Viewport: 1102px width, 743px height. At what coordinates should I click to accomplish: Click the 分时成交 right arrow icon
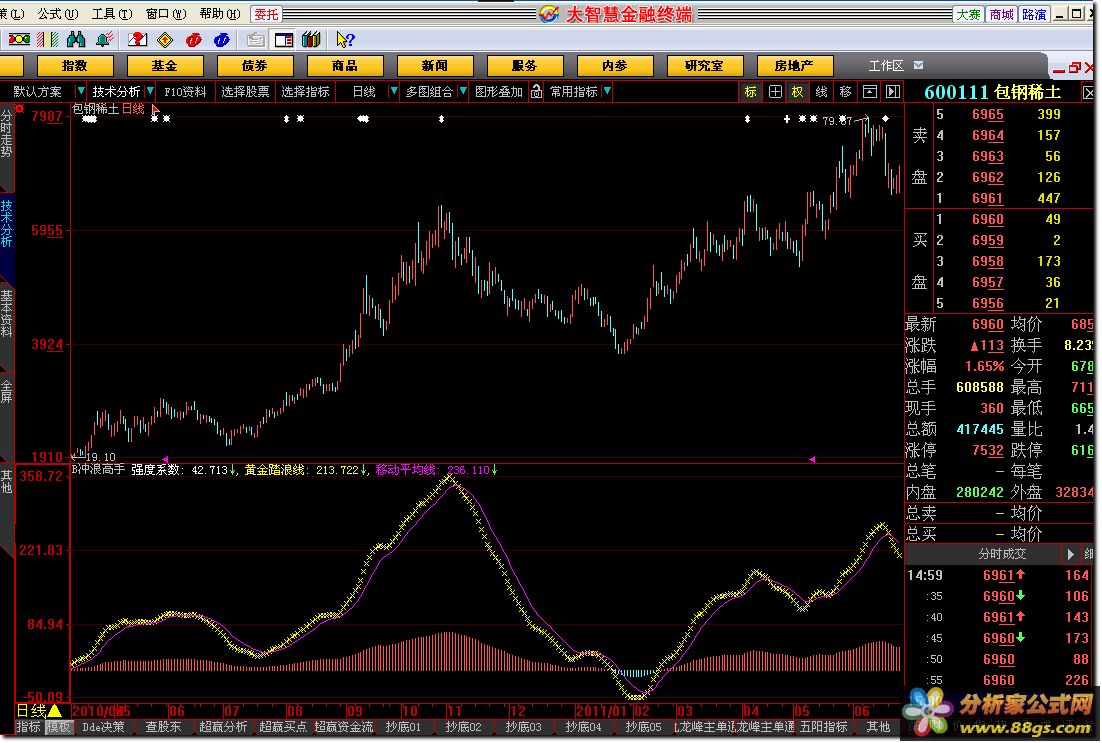coord(1070,554)
